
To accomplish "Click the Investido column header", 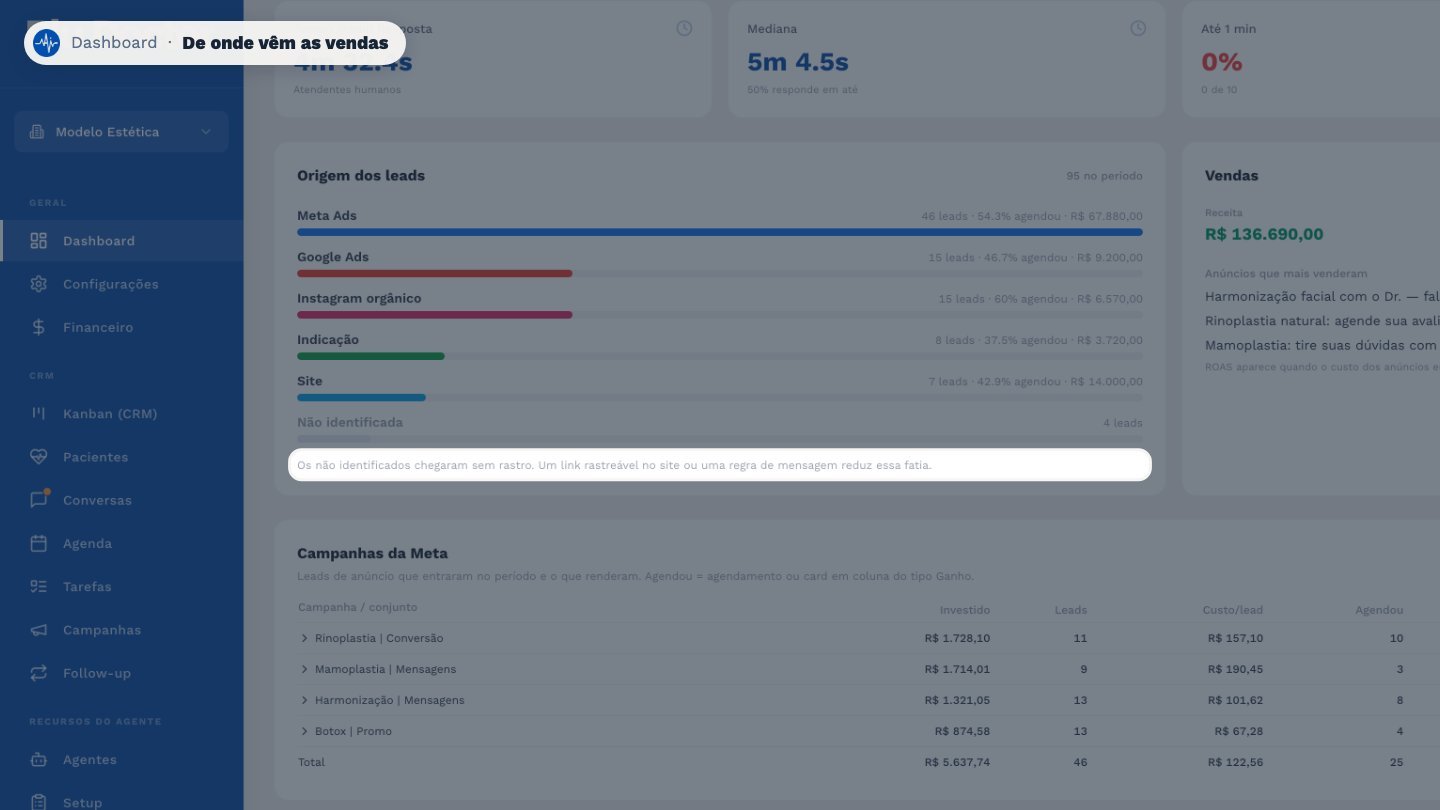I will [965, 610].
